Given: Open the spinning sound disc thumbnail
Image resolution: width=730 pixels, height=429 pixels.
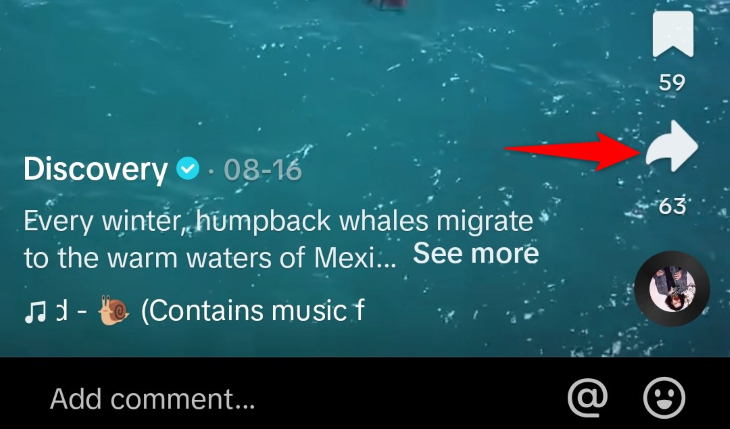Looking at the screenshot, I should click(672, 288).
